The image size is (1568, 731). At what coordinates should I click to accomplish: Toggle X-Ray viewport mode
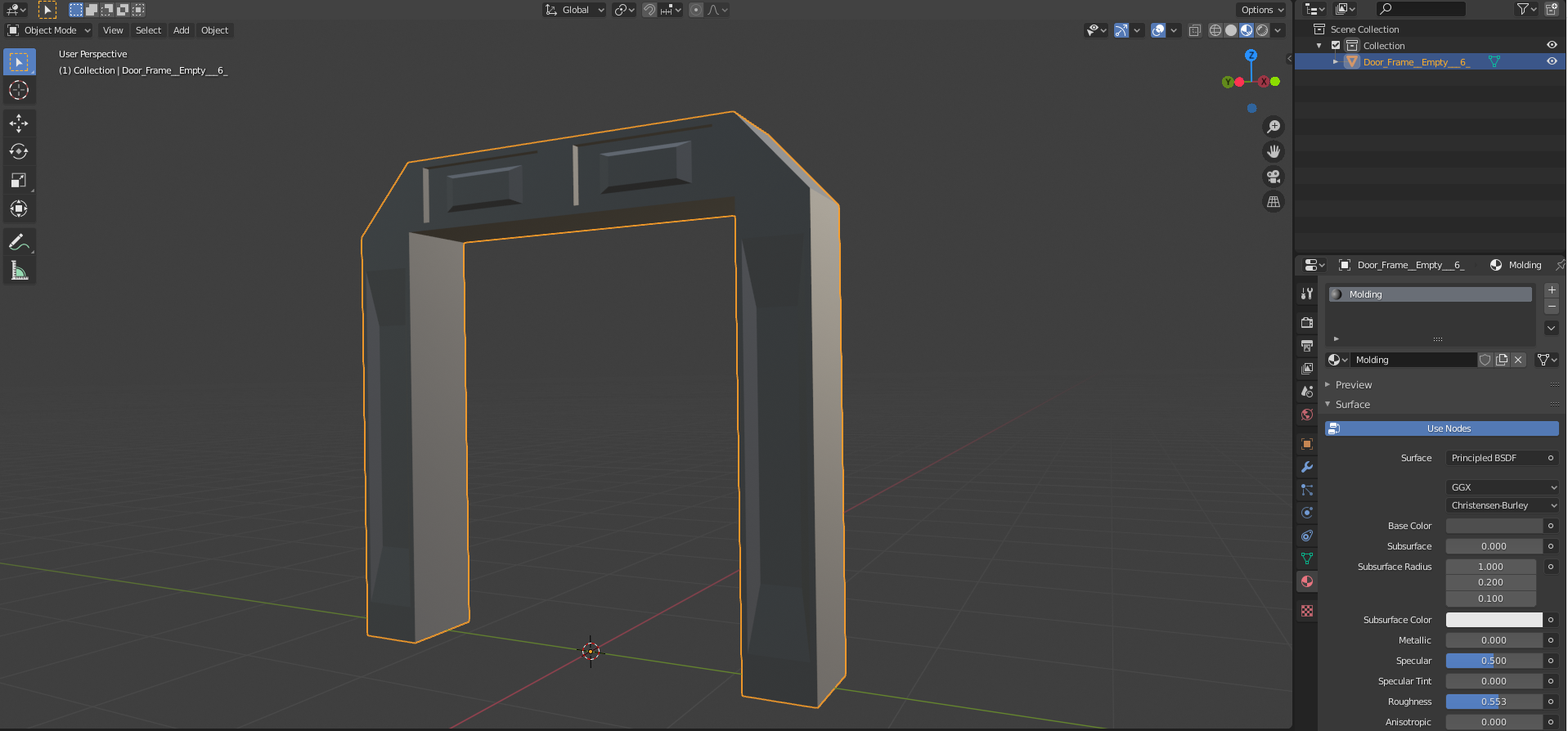click(x=1194, y=30)
